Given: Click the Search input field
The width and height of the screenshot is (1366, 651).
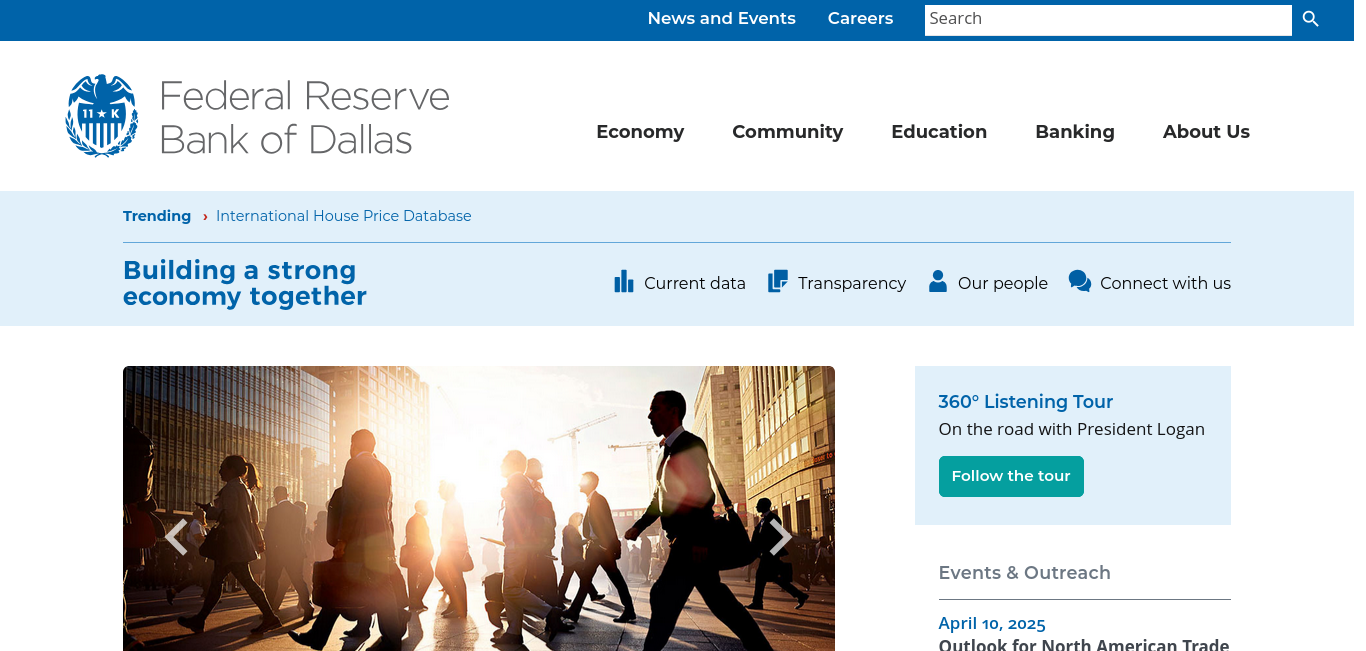Looking at the screenshot, I should pyautogui.click(x=1108, y=20).
